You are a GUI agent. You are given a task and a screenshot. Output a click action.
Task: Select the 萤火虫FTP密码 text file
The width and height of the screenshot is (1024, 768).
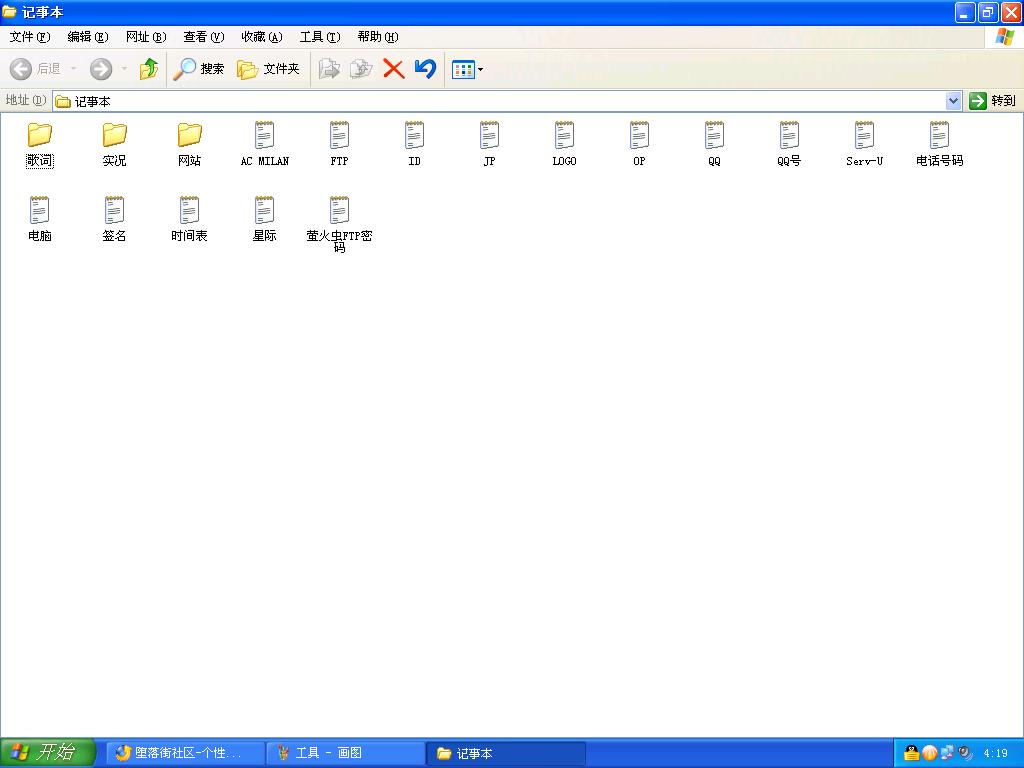click(339, 222)
